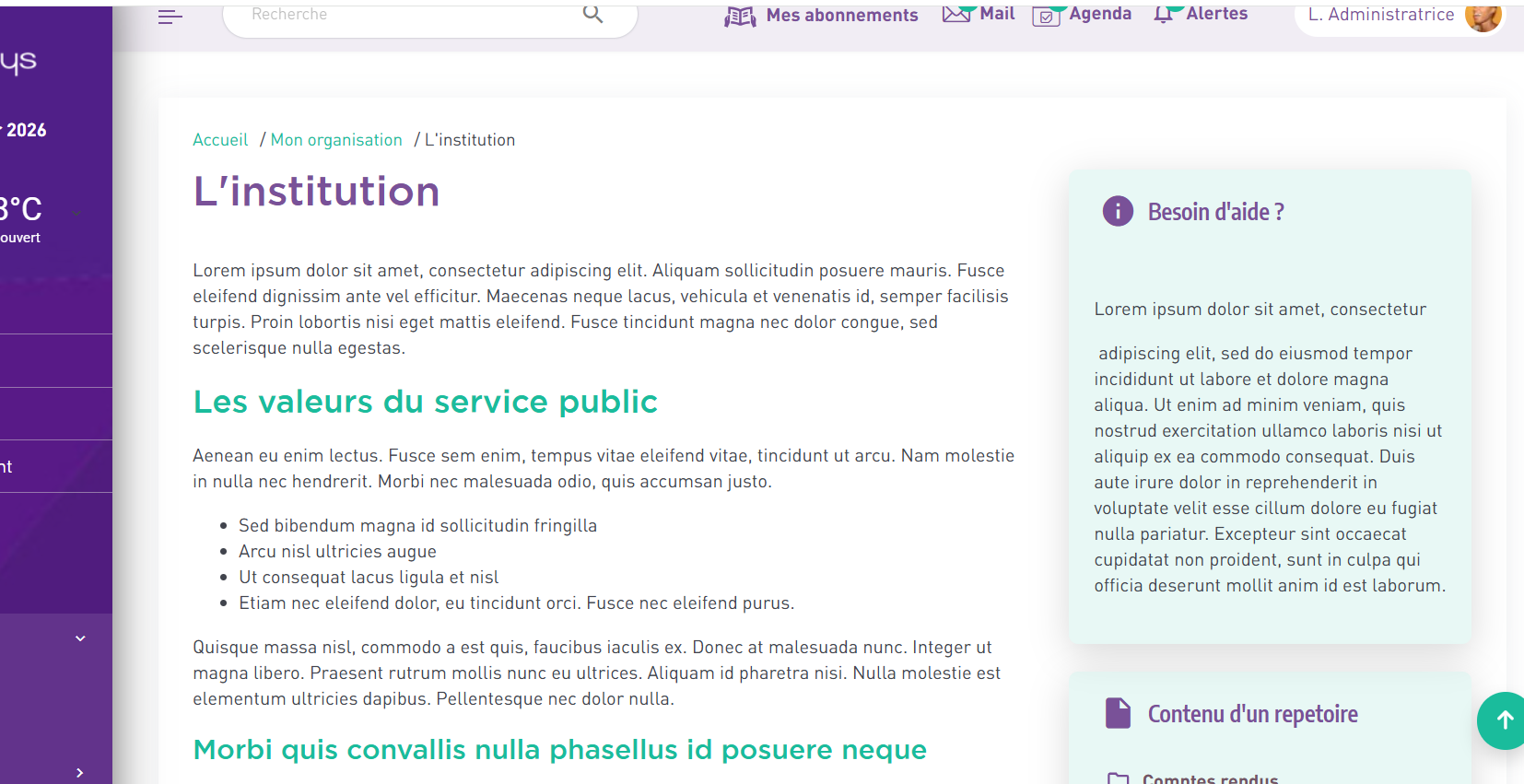
Task: Expand the weather chevron in the sidebar
Action: [x=76, y=214]
